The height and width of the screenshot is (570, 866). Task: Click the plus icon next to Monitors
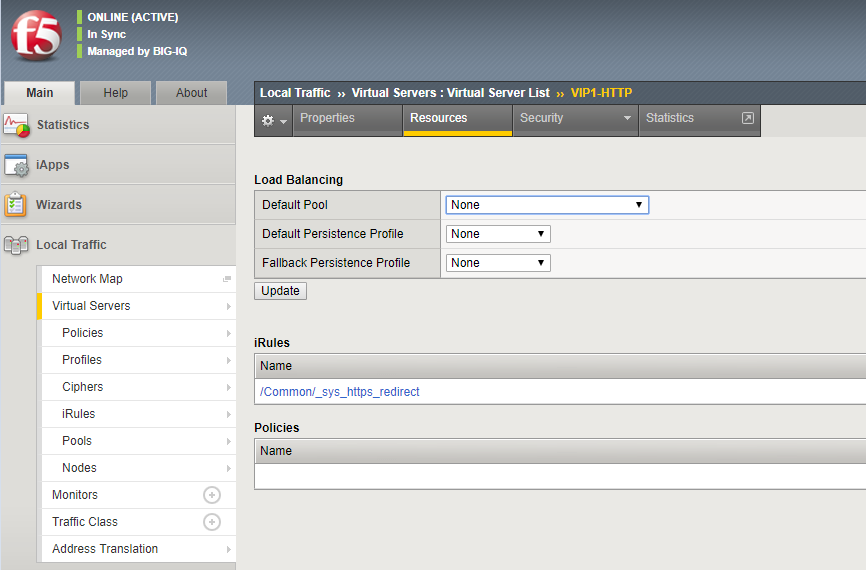click(x=212, y=495)
